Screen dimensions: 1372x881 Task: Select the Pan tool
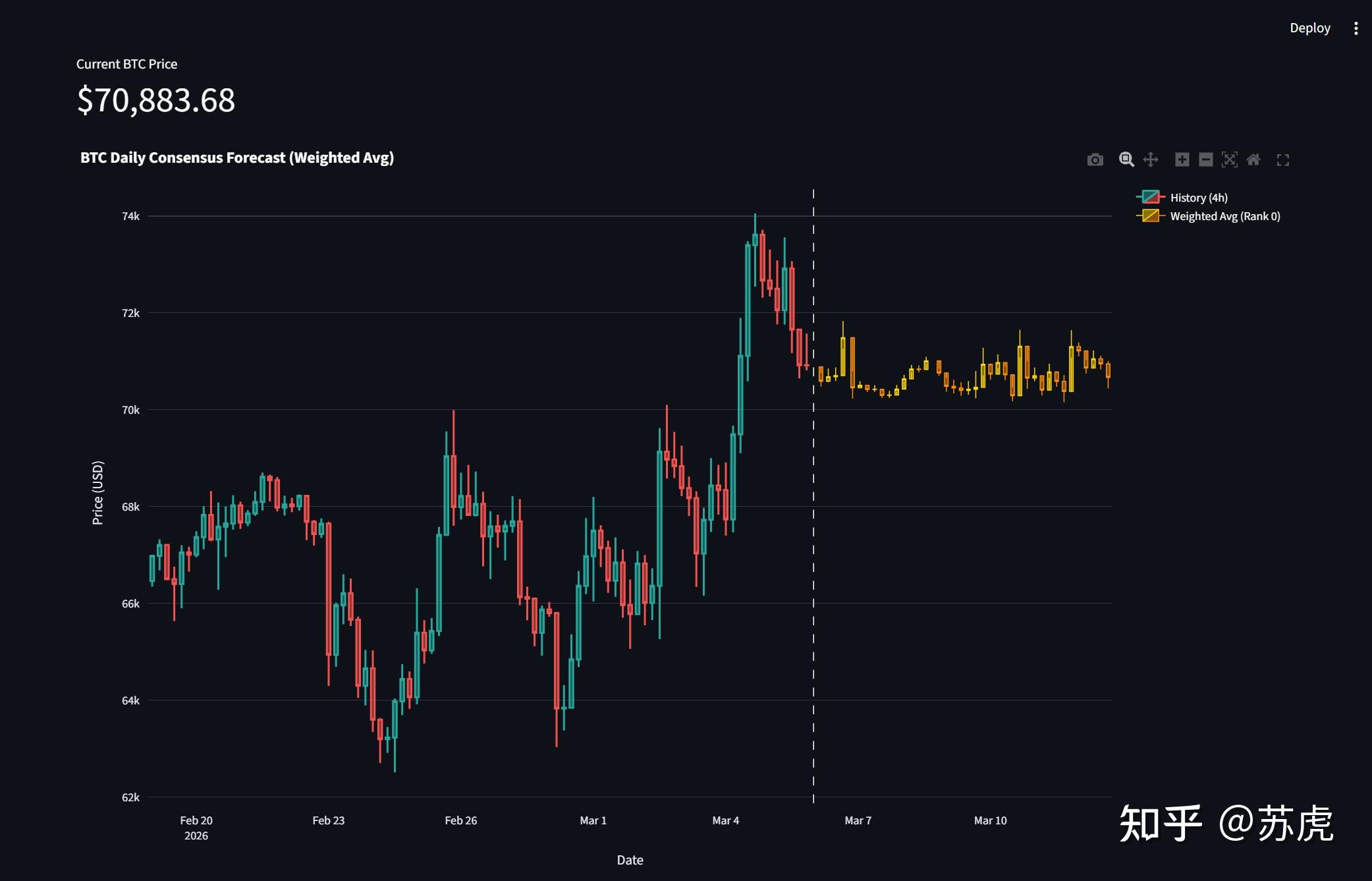(x=1150, y=159)
